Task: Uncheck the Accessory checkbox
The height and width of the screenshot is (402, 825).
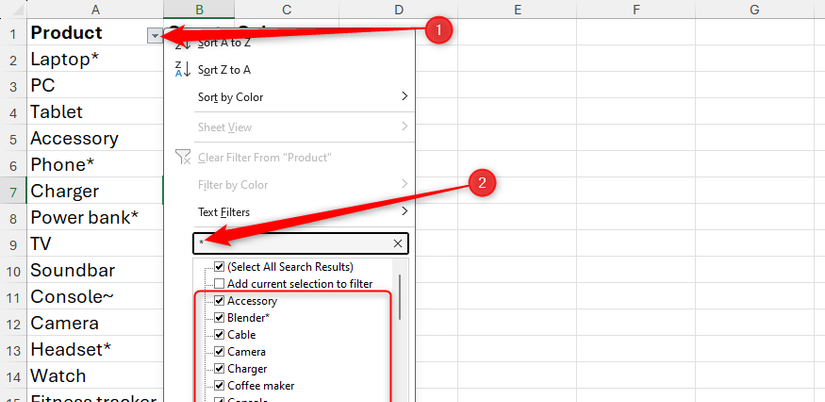Action: pos(219,301)
